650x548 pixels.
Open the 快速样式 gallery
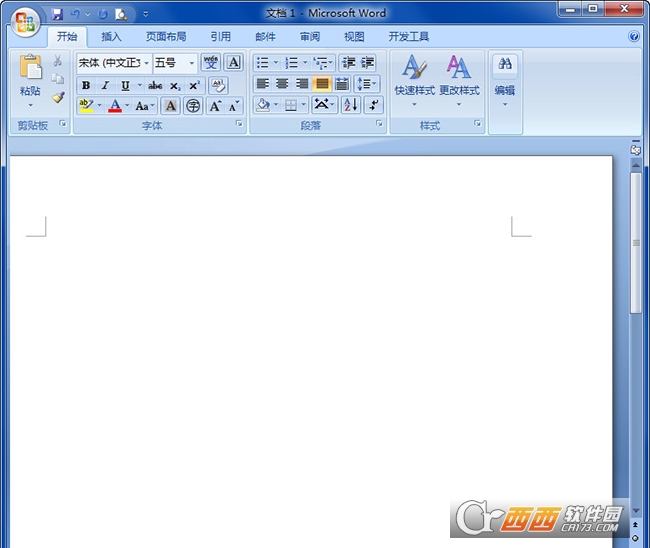415,80
